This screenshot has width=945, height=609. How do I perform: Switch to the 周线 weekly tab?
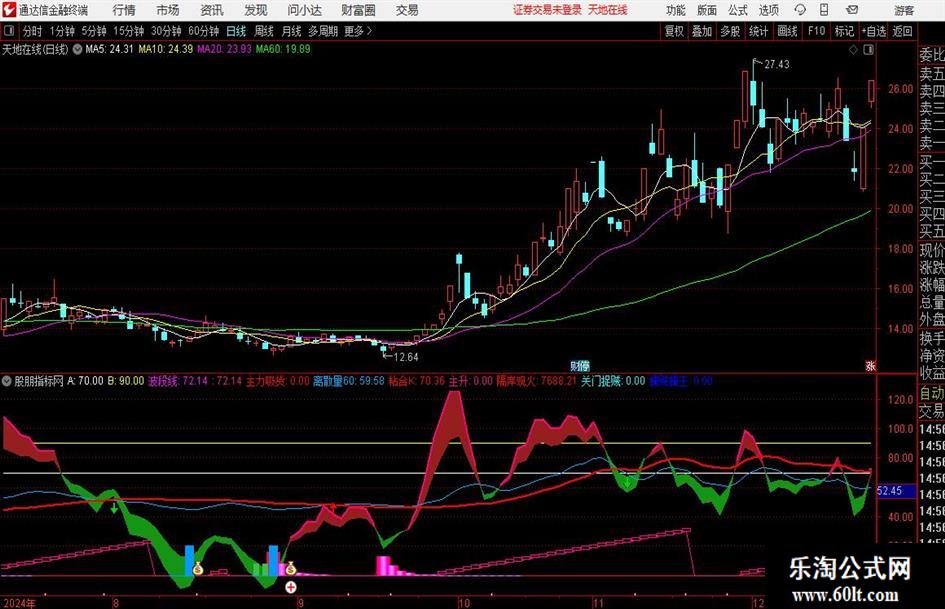click(x=263, y=31)
